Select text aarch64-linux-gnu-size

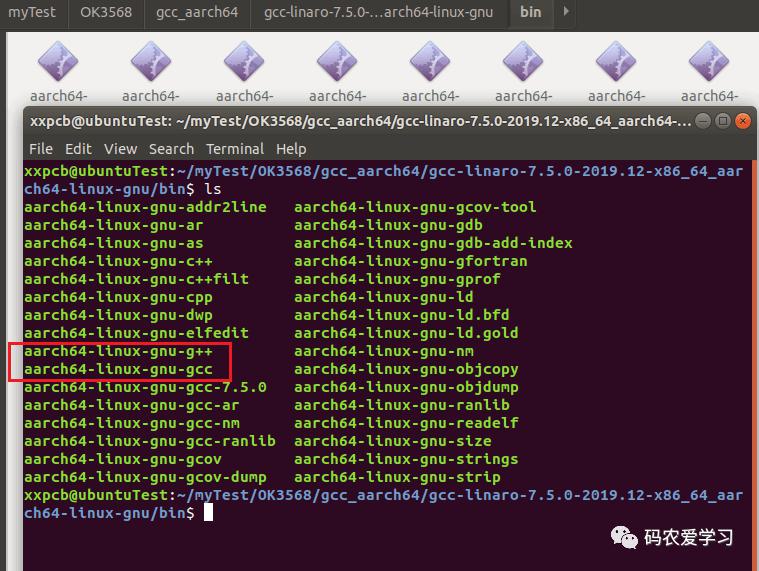[393, 441]
